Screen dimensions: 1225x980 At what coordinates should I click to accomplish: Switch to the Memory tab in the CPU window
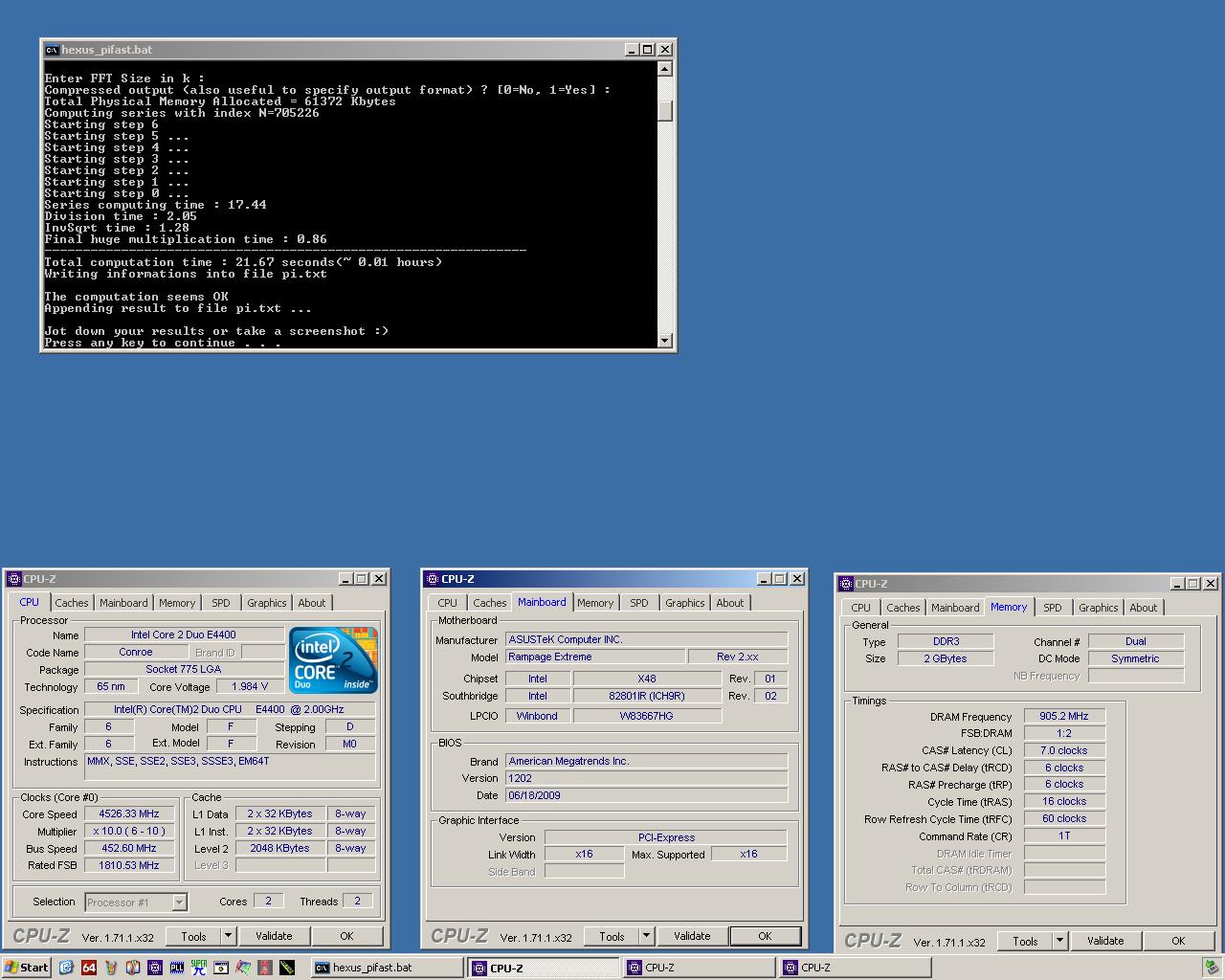point(177,603)
